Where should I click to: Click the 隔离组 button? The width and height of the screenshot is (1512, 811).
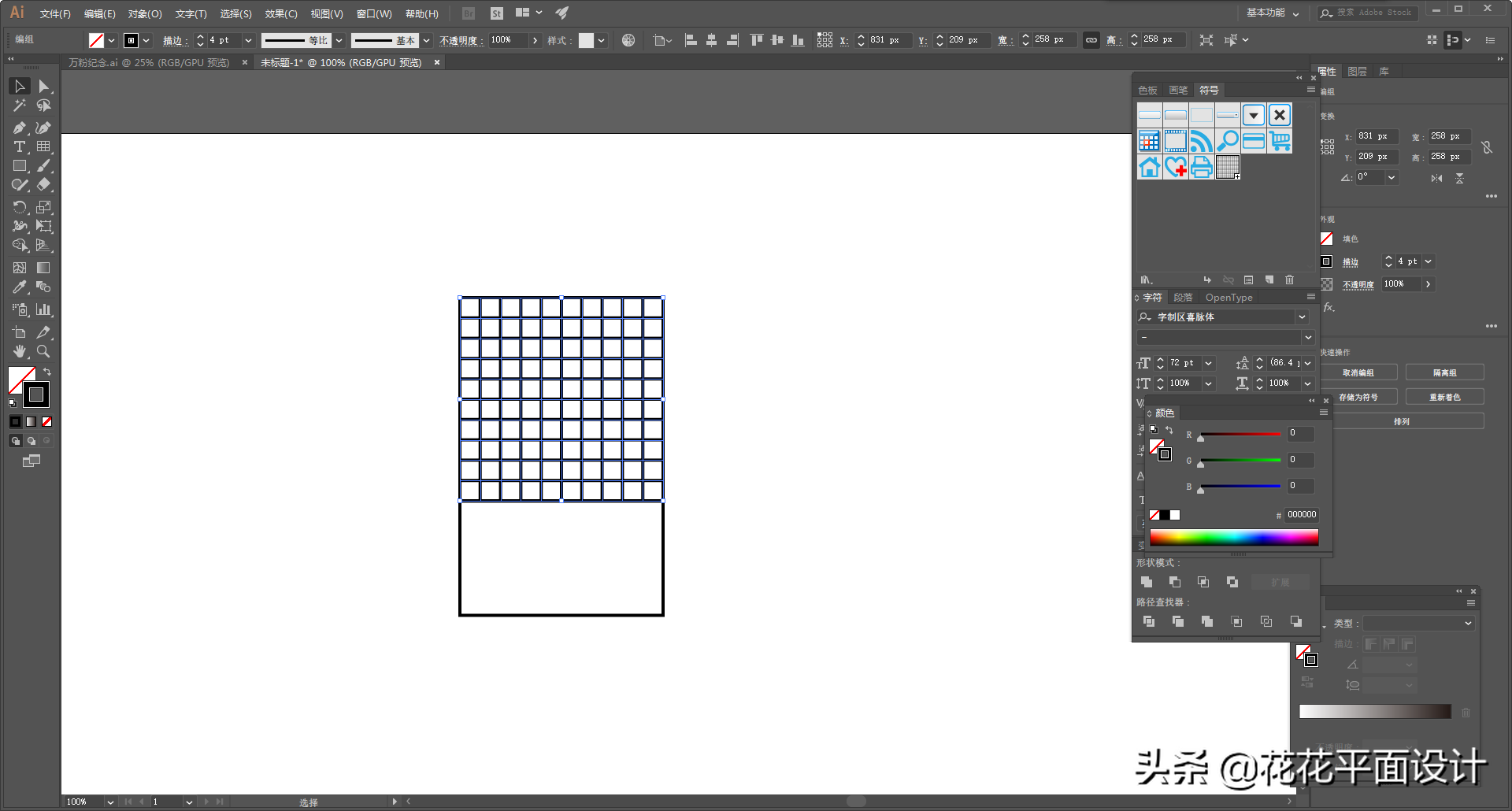1445,372
